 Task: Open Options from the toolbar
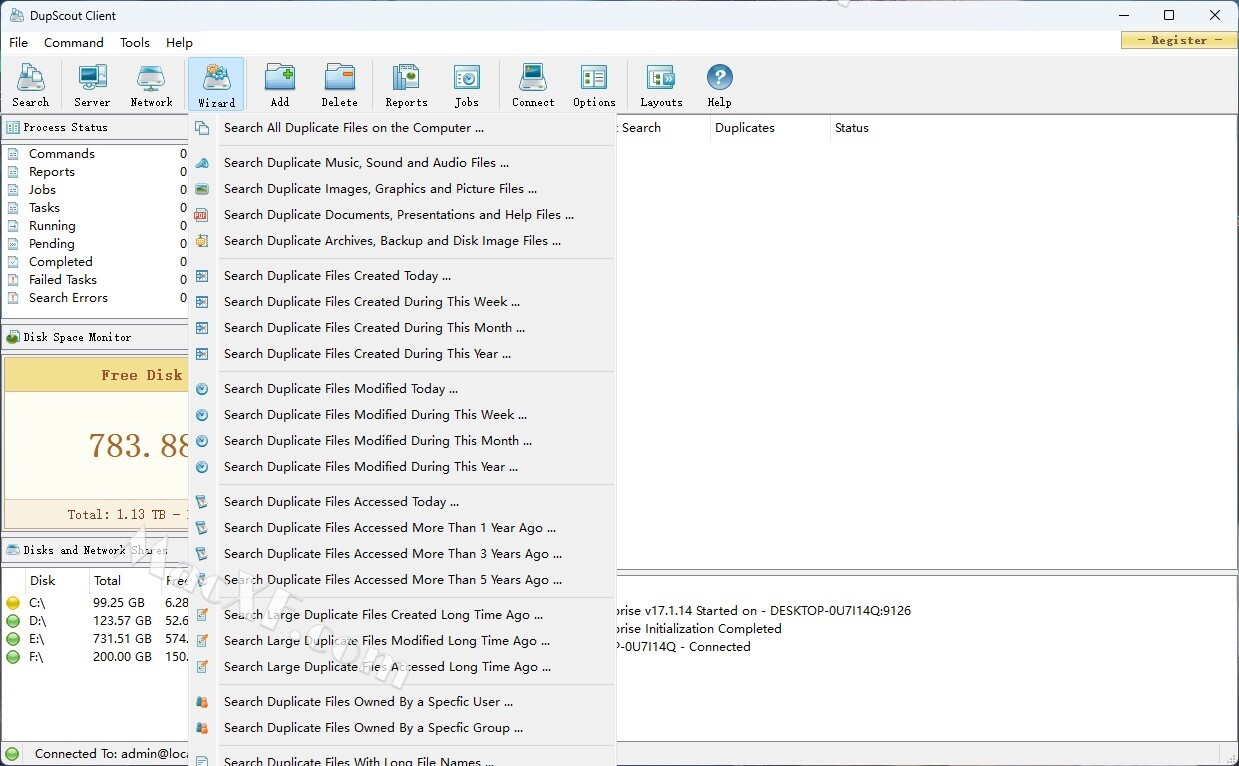(x=594, y=85)
